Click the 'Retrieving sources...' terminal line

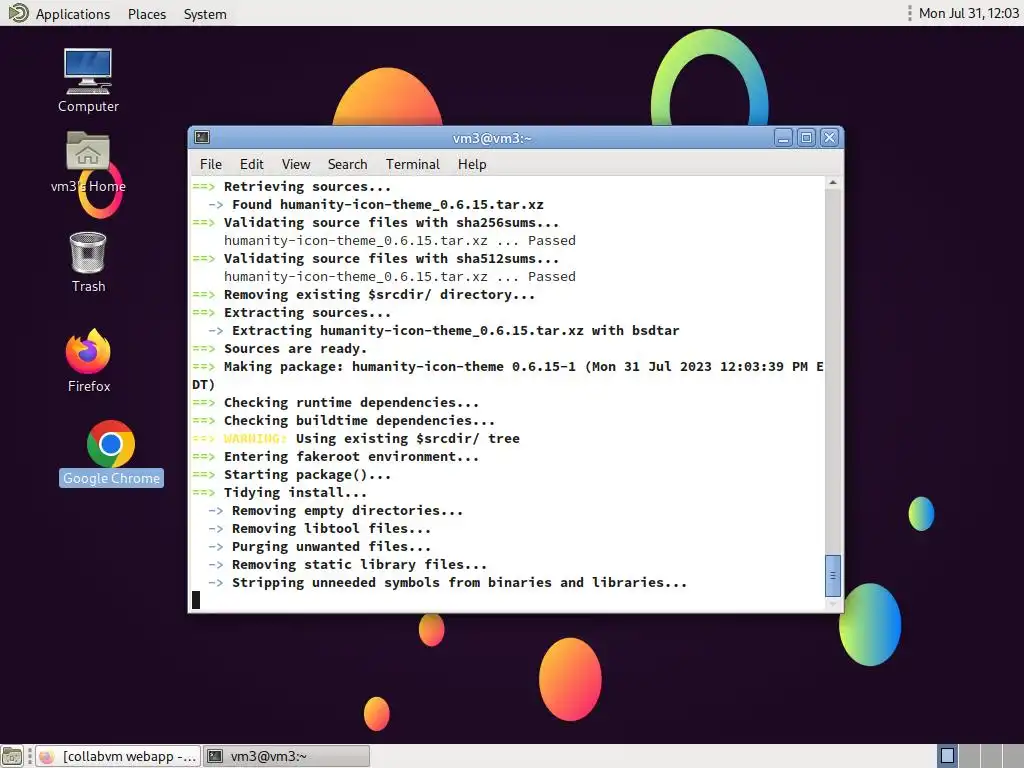coord(292,186)
